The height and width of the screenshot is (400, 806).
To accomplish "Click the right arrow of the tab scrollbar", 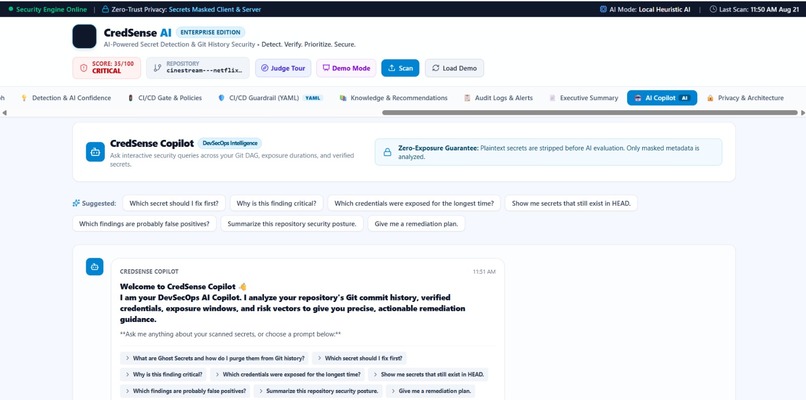I will [802, 113].
